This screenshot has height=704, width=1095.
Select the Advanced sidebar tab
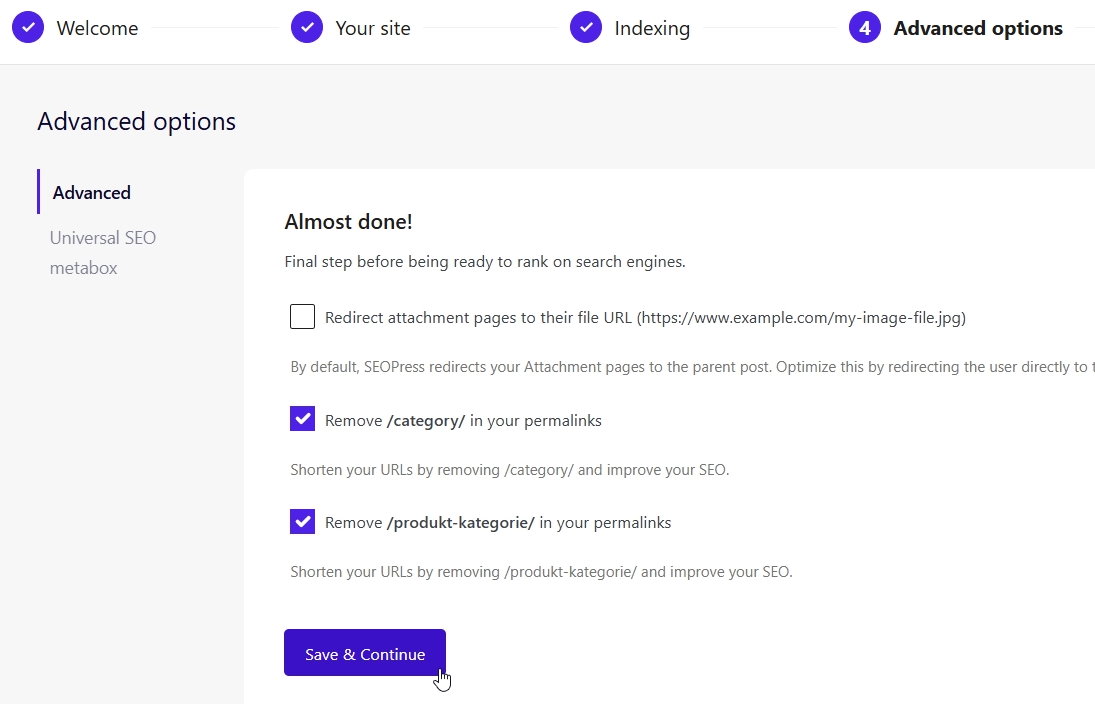[x=92, y=192]
